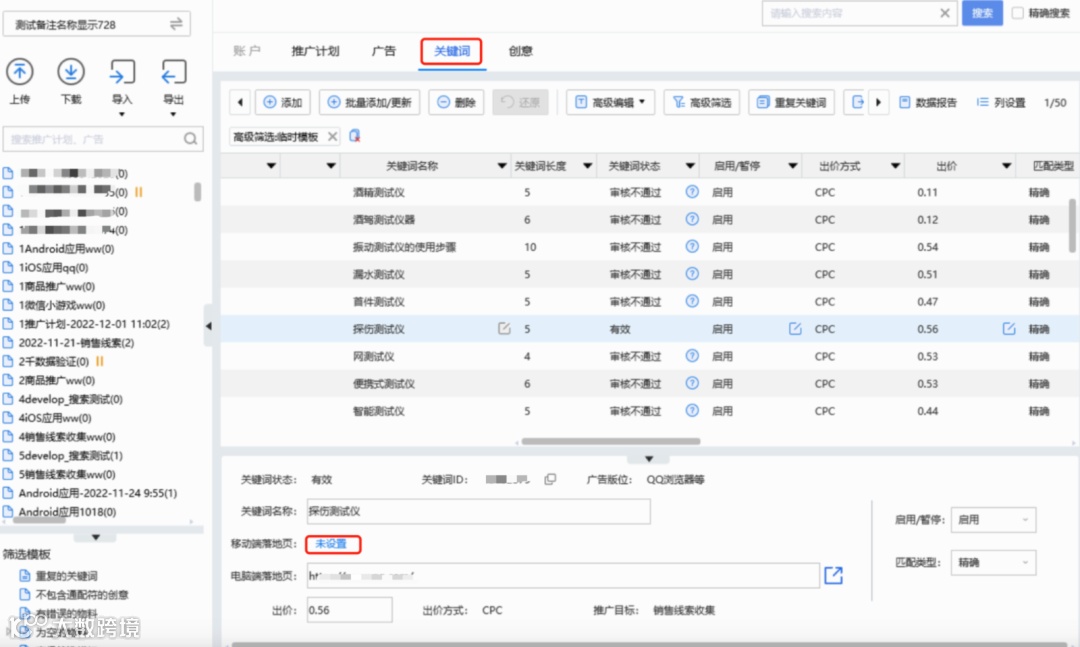The width and height of the screenshot is (1080, 647).
Task: Click the clear-filter icon beside the filter tag
Action: click(x=355, y=136)
